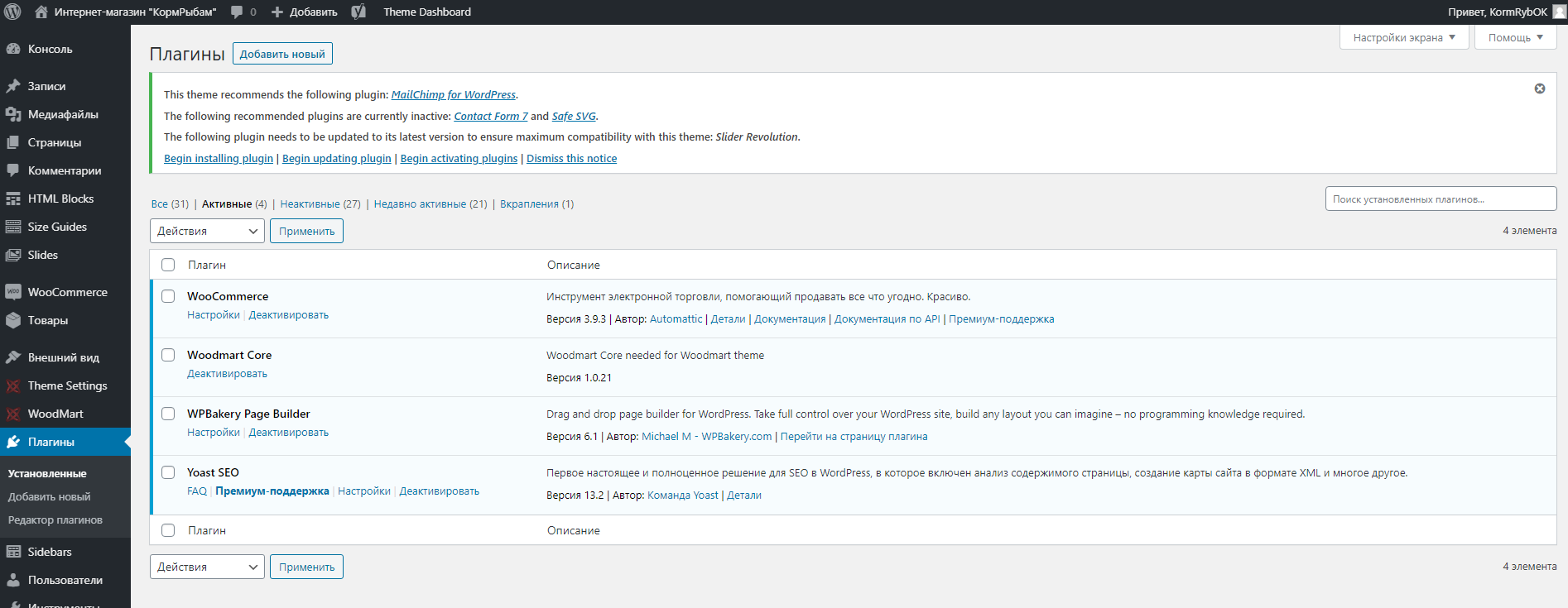1568x608 pixels.
Task: Click the Медиафайлы media icon in sidebar
Action: (13, 114)
